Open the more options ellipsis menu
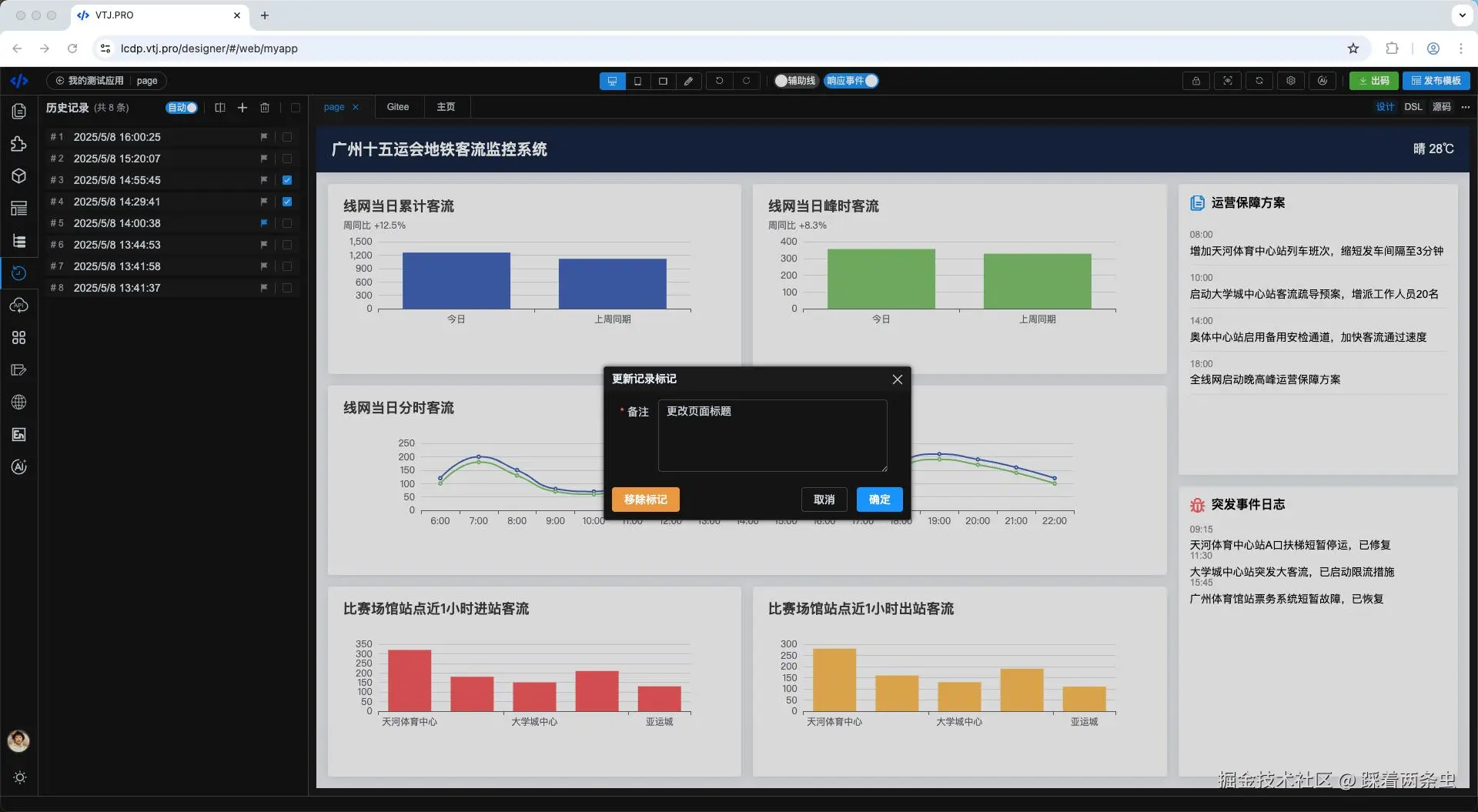This screenshot has height=812, width=1478. click(x=1466, y=107)
